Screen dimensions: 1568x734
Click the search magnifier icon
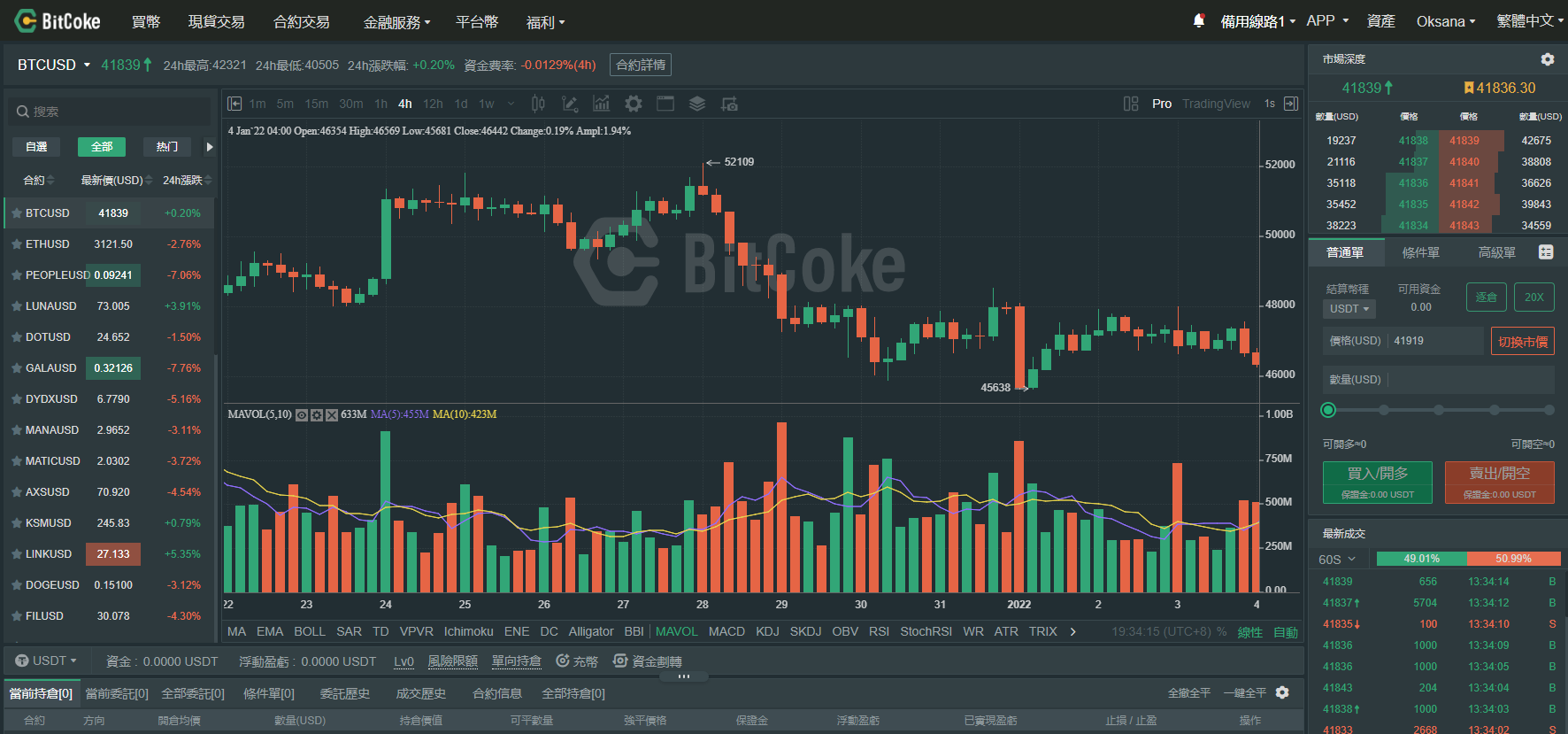click(x=23, y=112)
